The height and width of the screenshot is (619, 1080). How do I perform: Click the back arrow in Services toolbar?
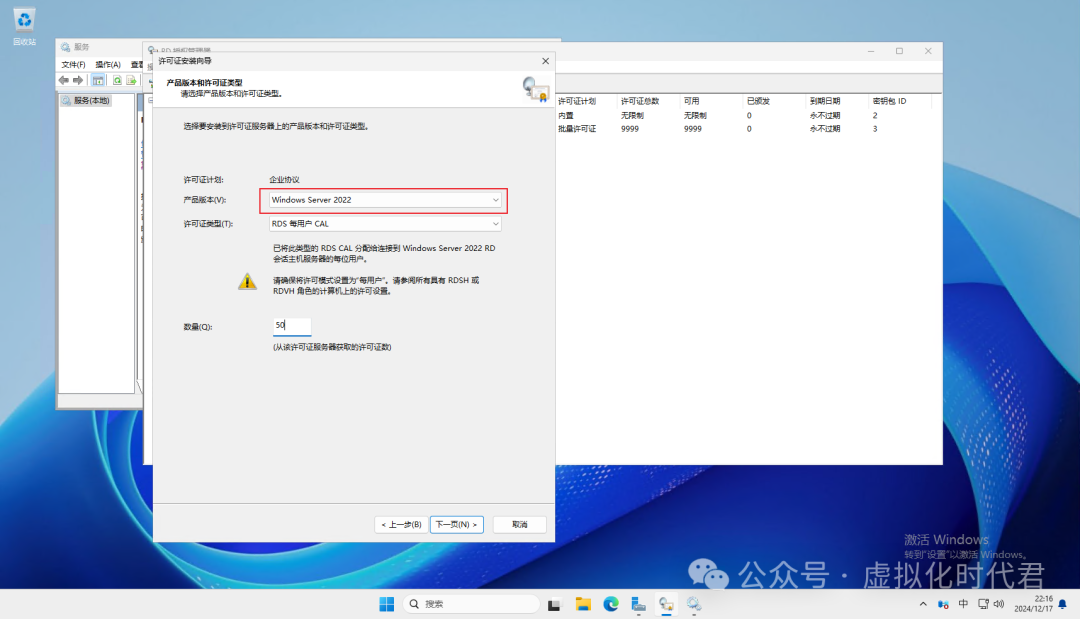coord(64,80)
